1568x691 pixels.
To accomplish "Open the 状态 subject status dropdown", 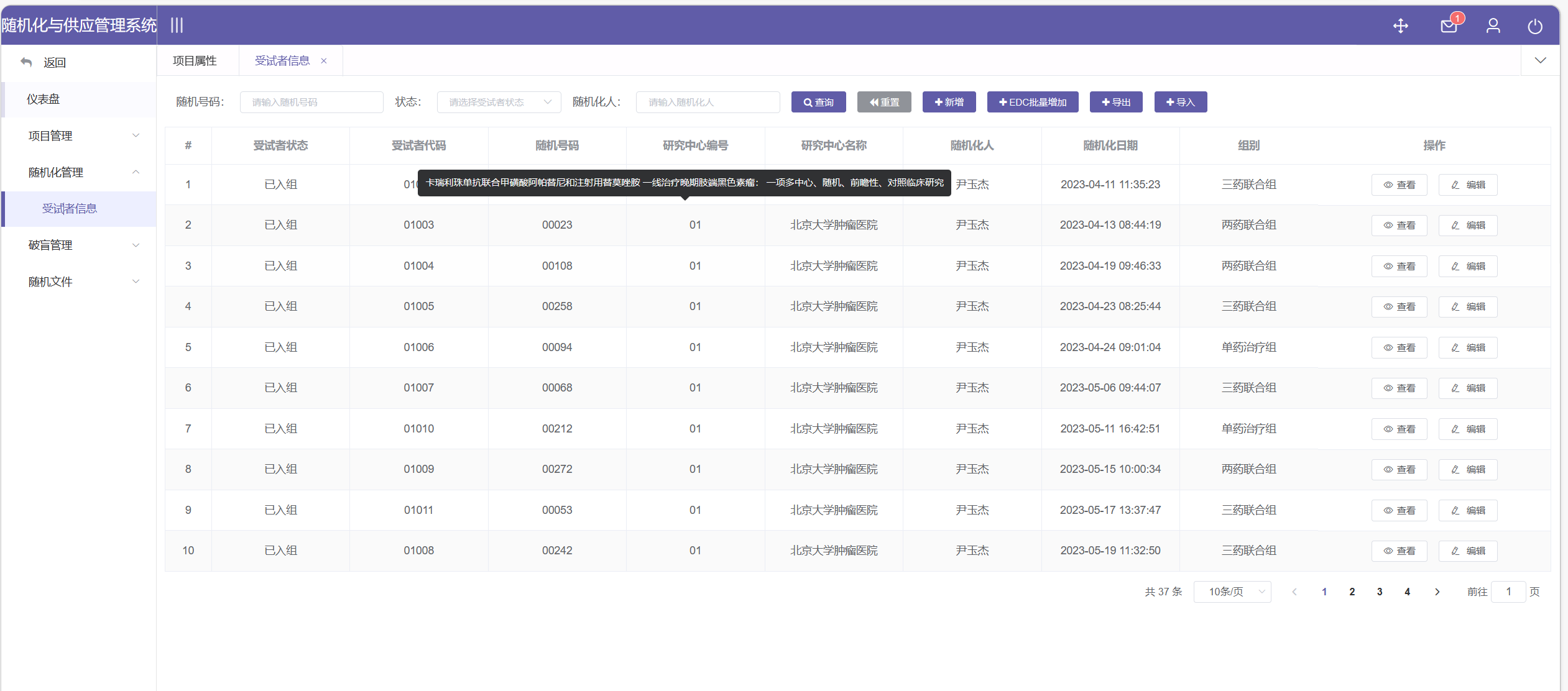I will click(x=499, y=102).
